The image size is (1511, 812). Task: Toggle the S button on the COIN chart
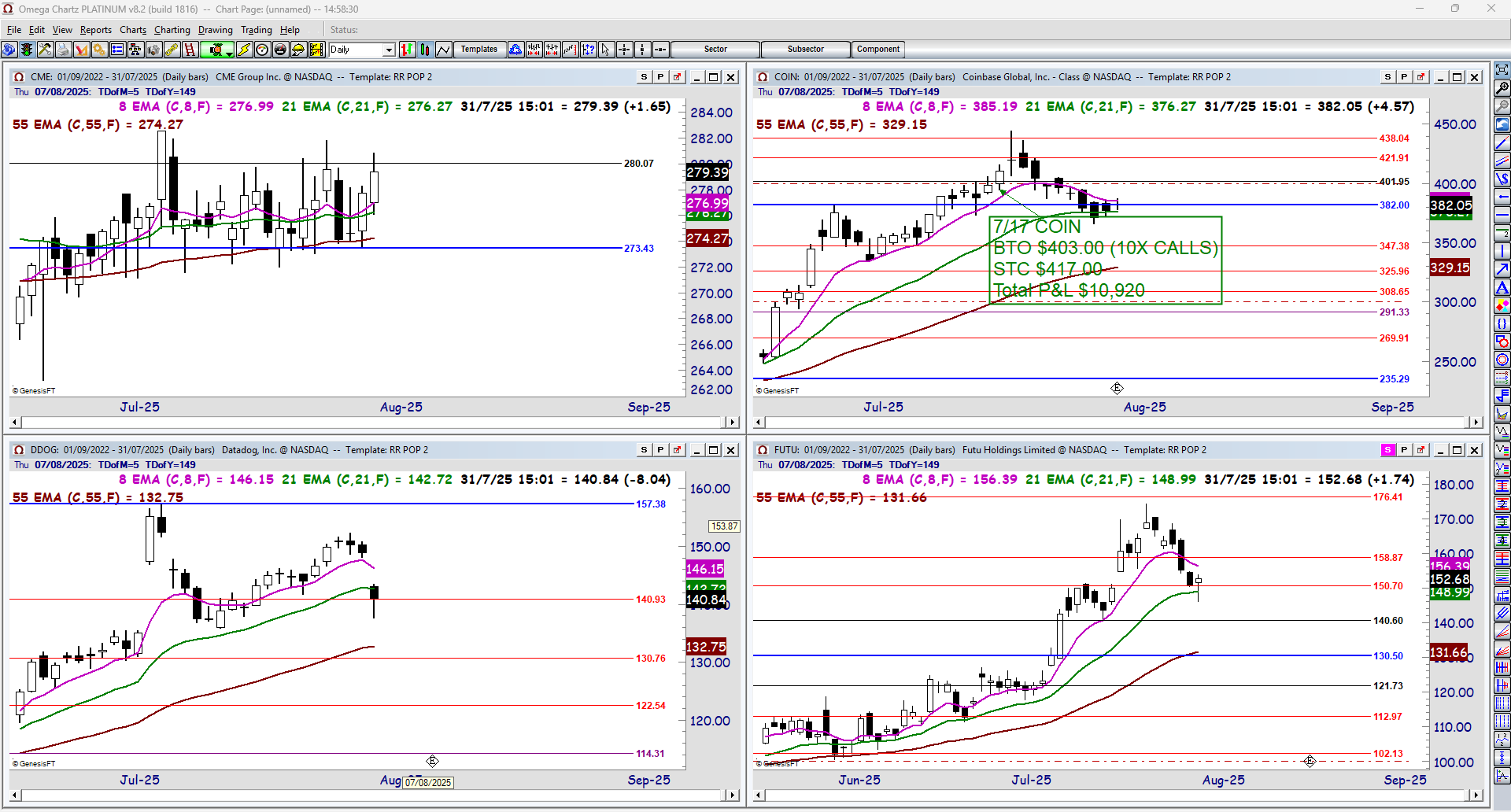click(x=1387, y=77)
